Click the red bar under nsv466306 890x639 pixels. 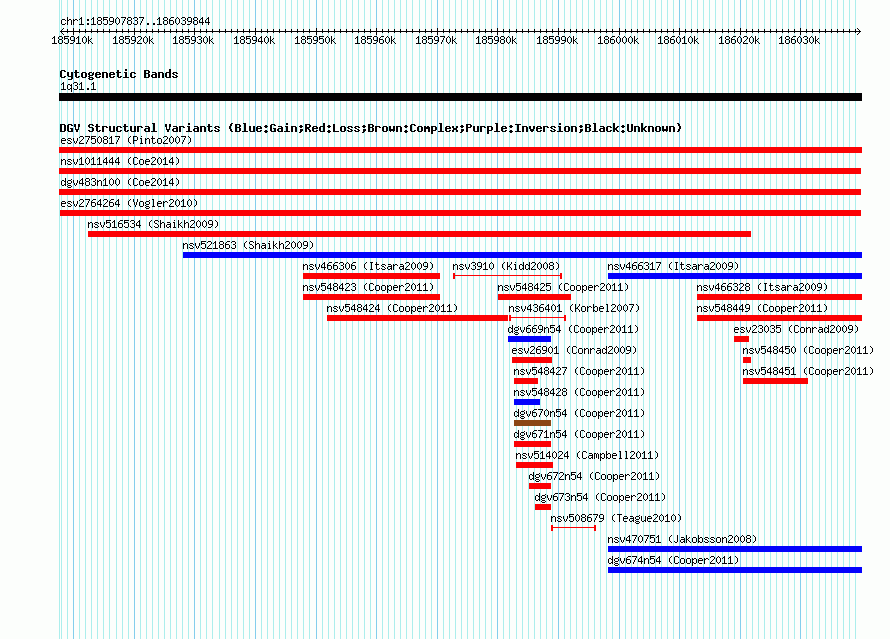(x=371, y=276)
